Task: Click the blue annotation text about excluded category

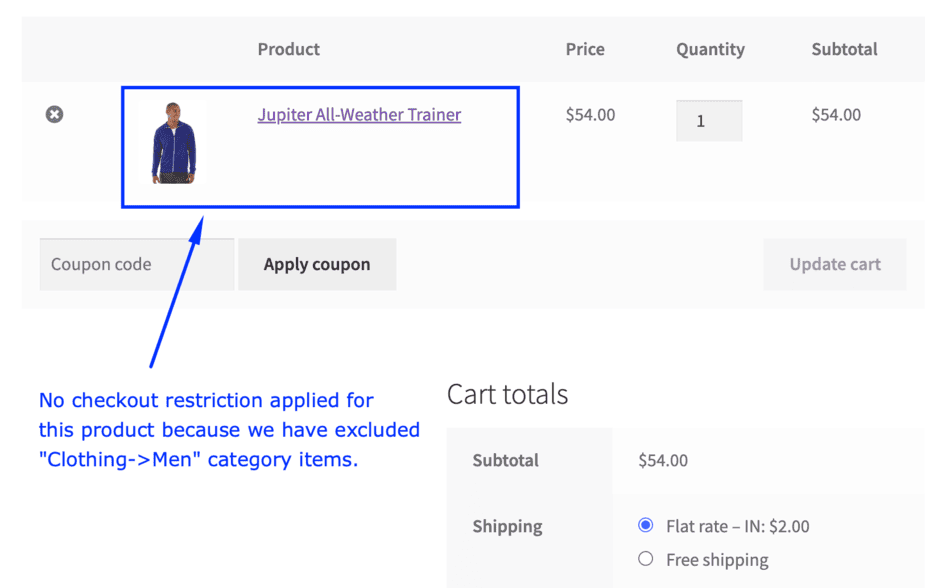Action: tap(229, 430)
